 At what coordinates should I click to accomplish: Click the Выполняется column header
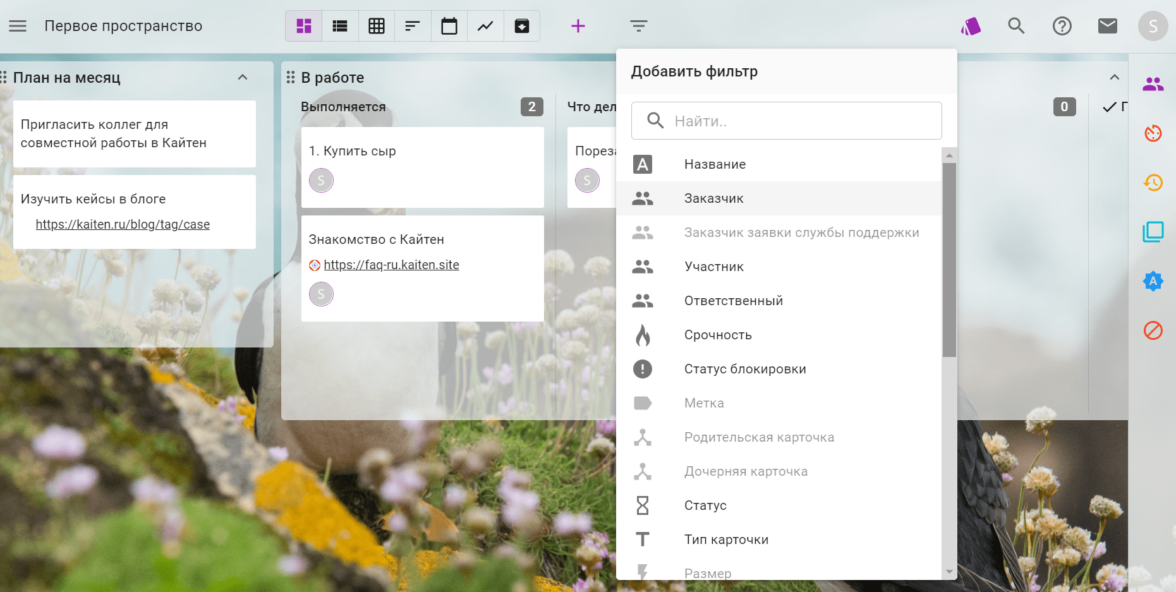(x=344, y=107)
